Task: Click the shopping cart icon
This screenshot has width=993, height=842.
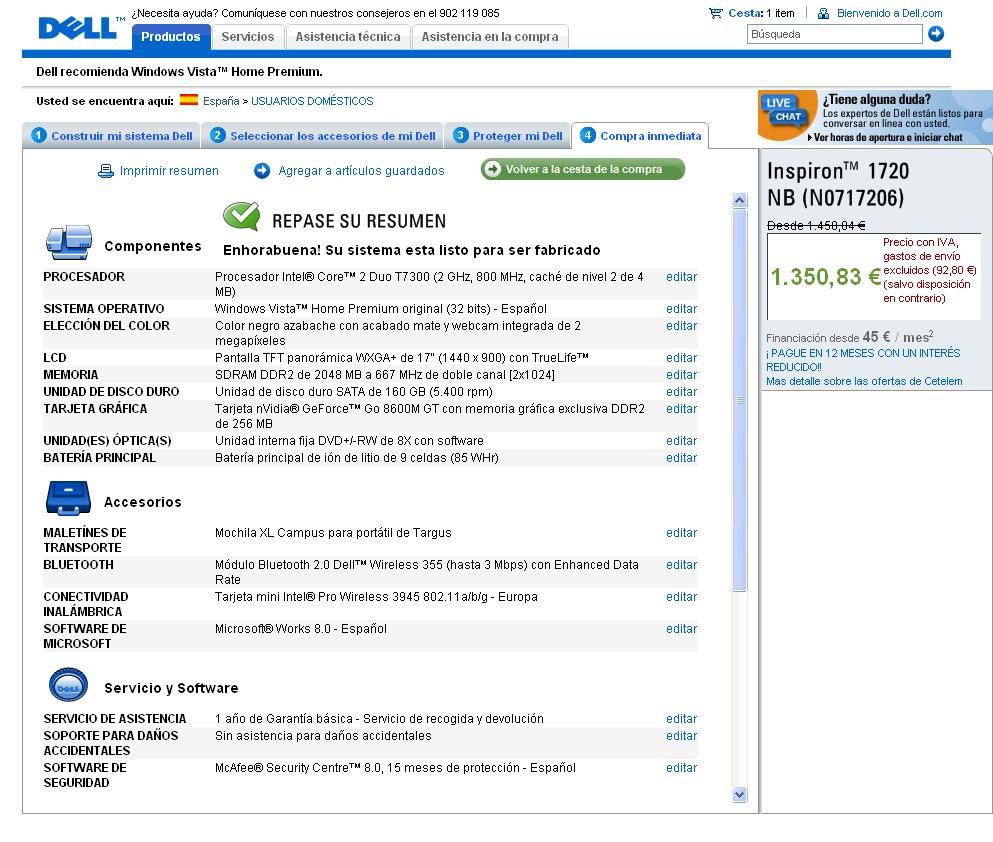Action: [716, 13]
